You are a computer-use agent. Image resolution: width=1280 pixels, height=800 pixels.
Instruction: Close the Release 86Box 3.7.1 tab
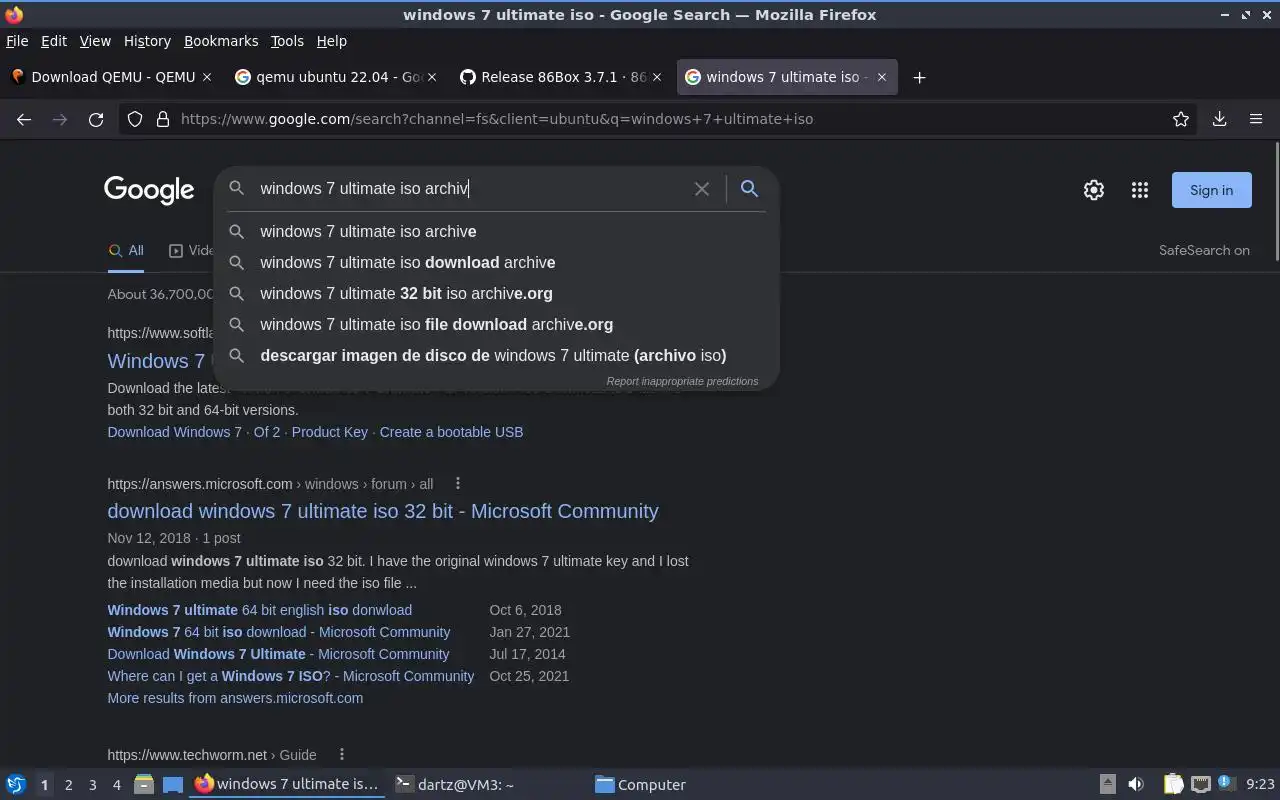tap(655, 77)
